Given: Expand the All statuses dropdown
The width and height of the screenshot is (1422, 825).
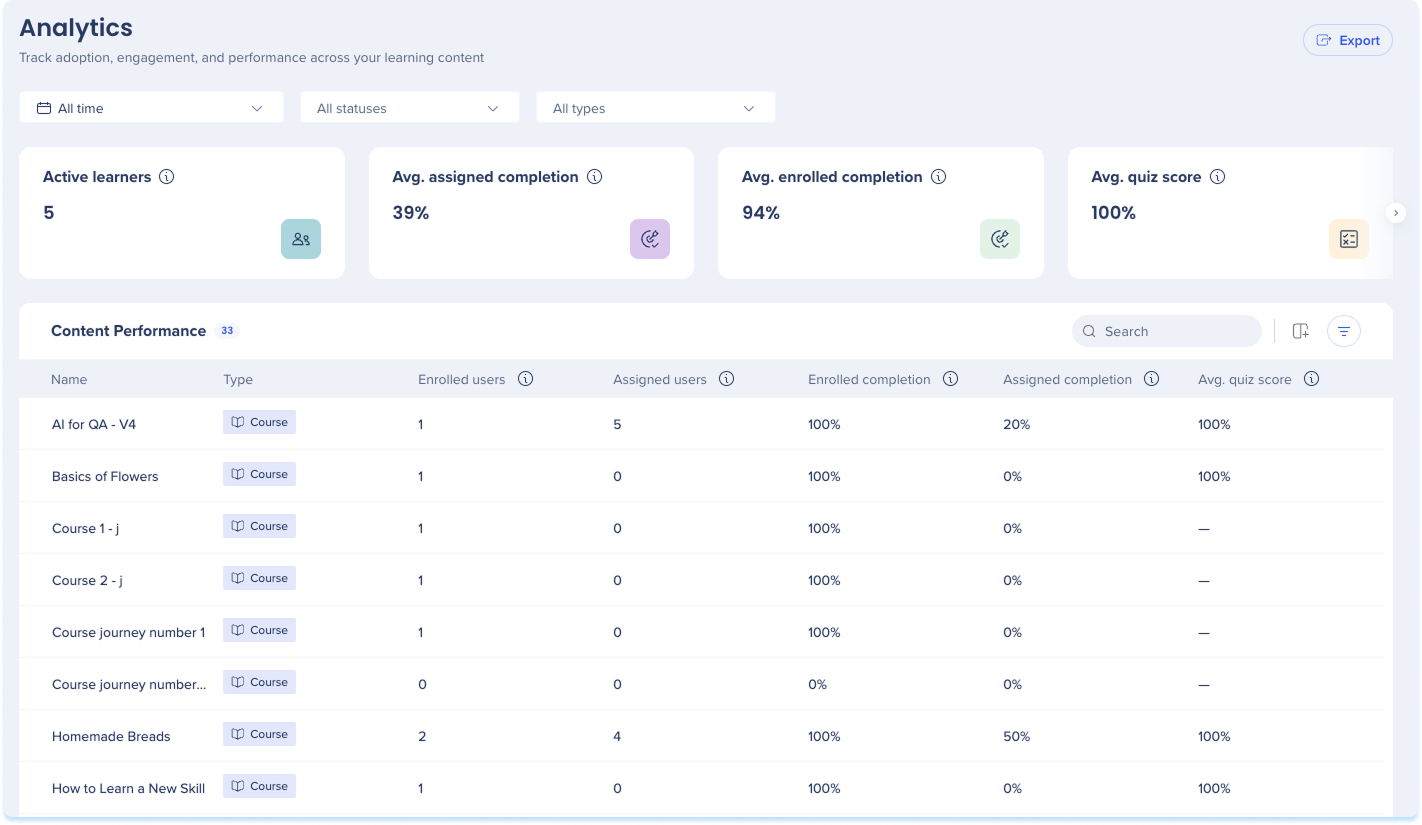Looking at the screenshot, I should (410, 108).
